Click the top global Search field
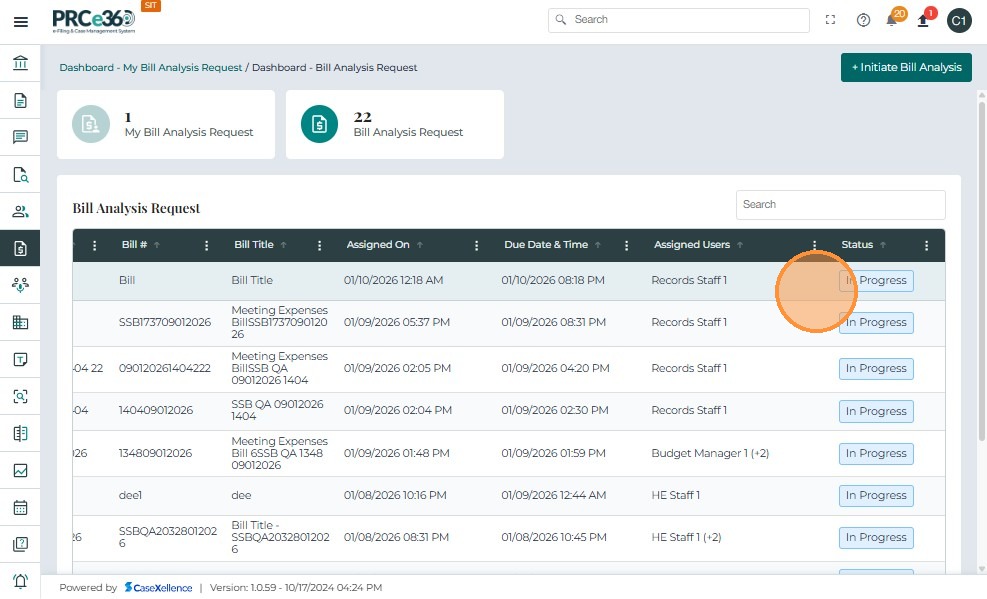 point(679,20)
